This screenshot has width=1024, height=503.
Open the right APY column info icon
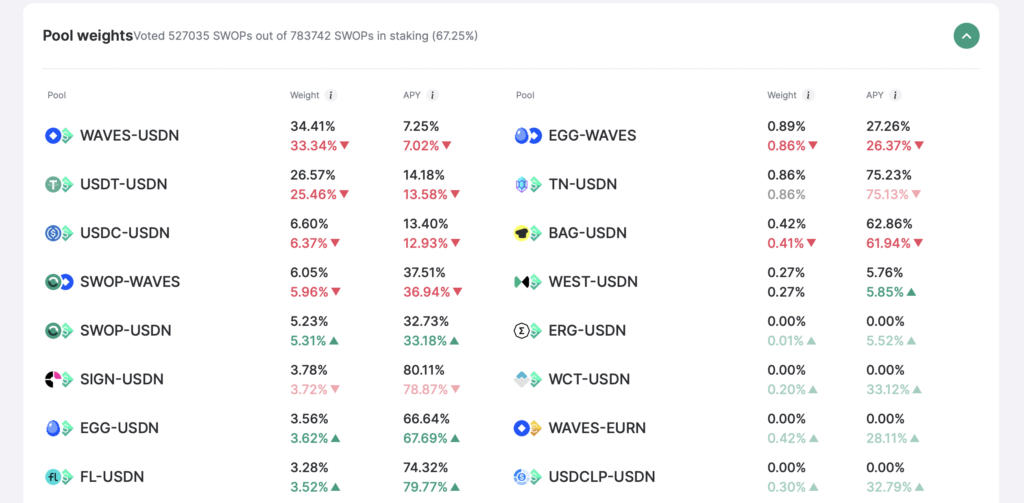pyautogui.click(x=895, y=95)
